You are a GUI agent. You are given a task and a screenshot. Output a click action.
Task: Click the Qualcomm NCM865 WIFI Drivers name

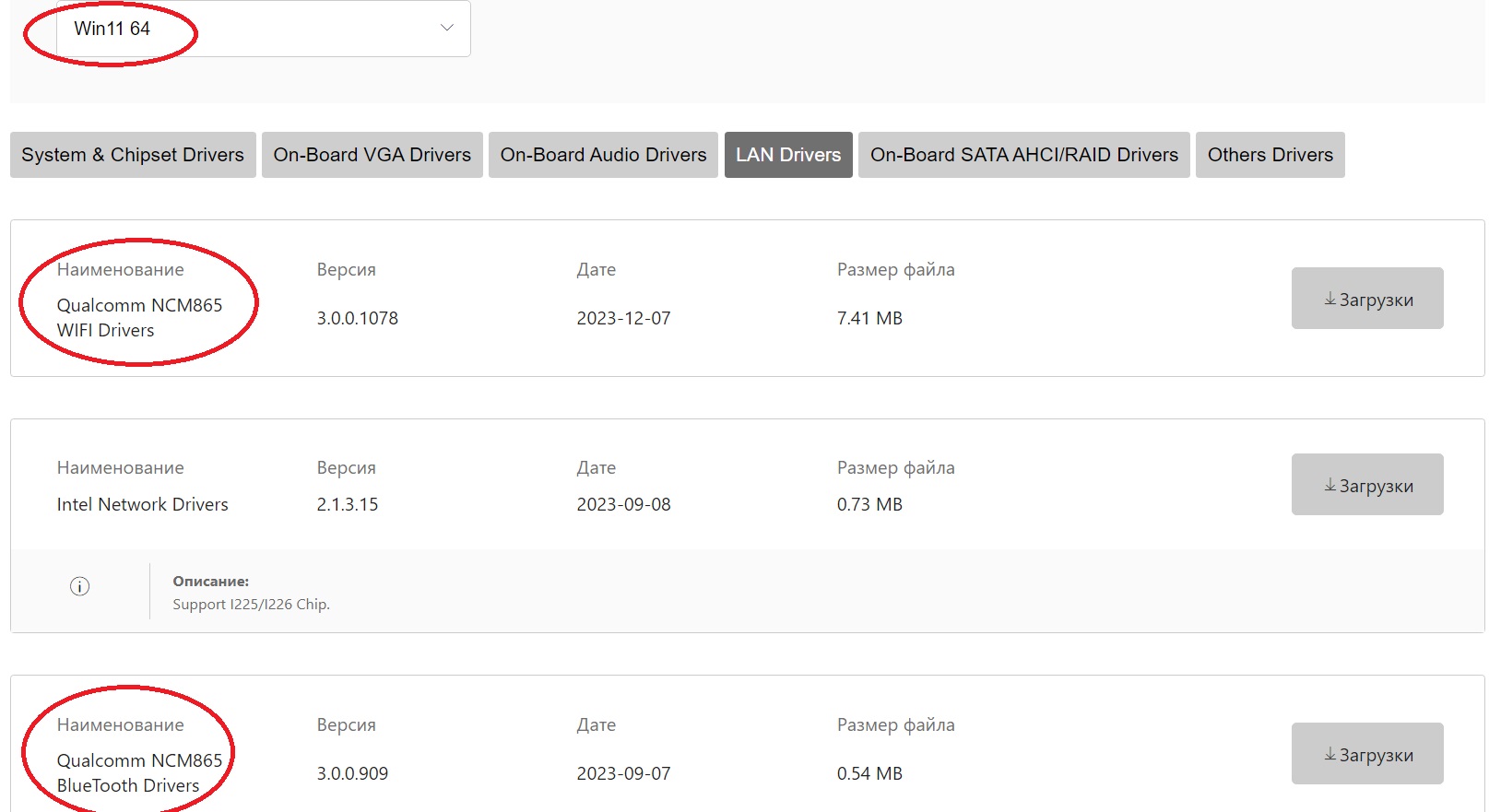pos(139,317)
